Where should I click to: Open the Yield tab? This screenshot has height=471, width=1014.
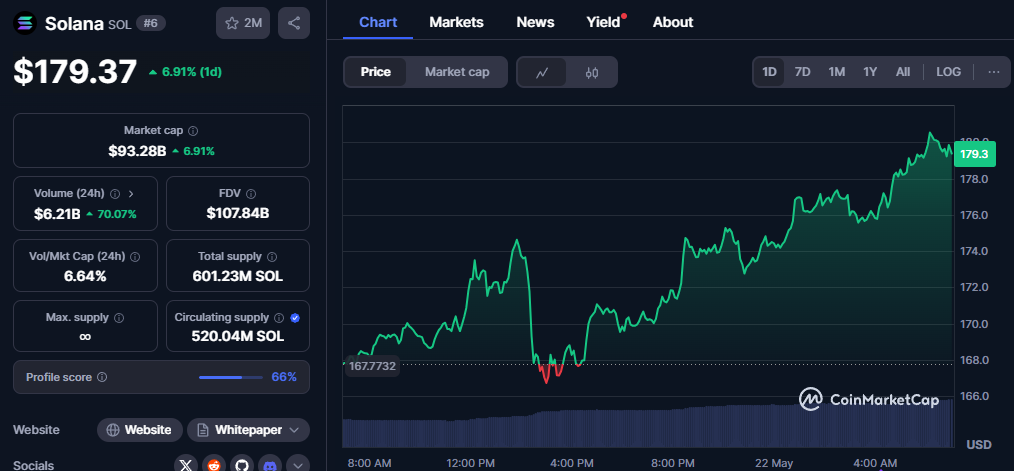point(603,22)
